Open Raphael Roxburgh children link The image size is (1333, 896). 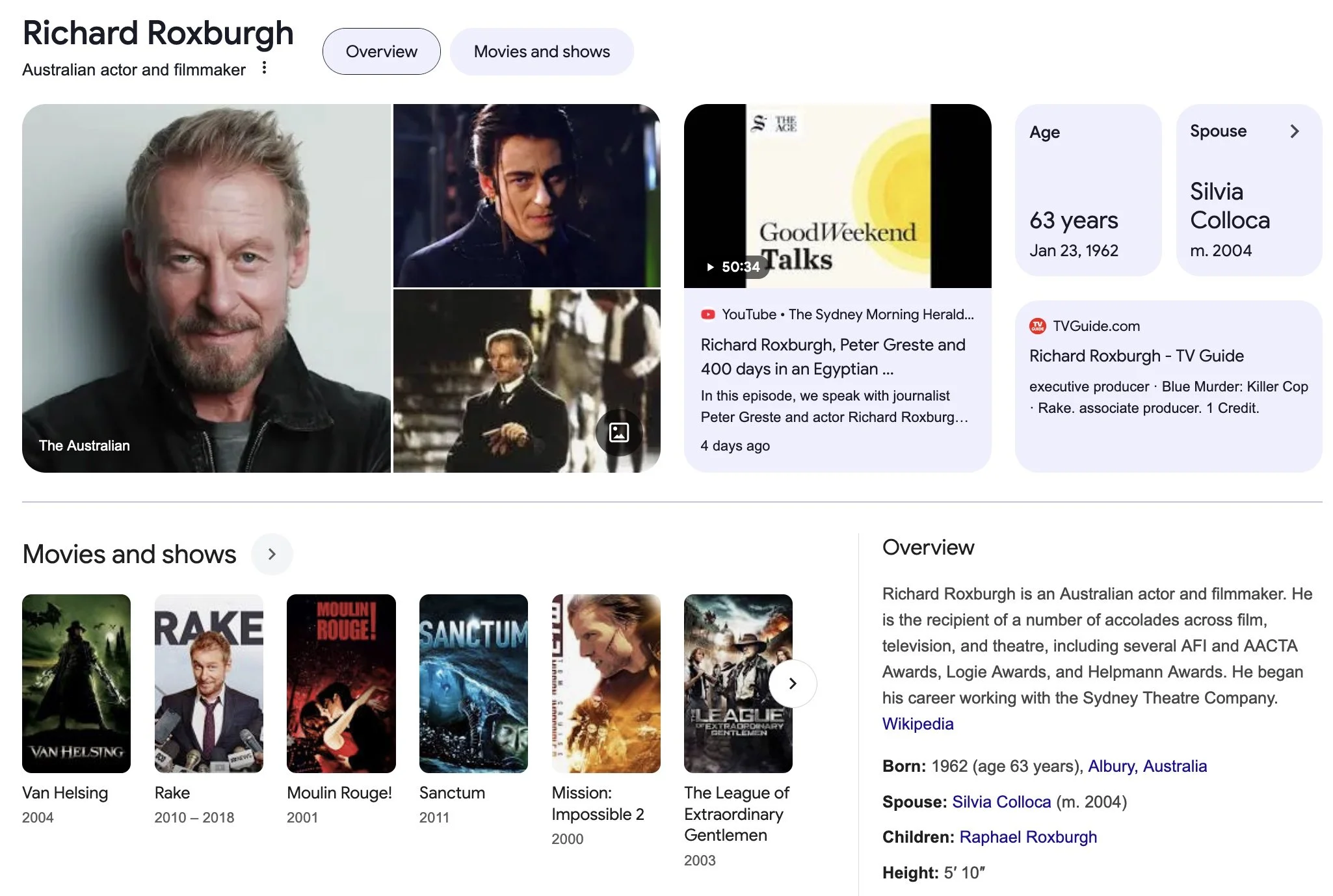(1027, 837)
